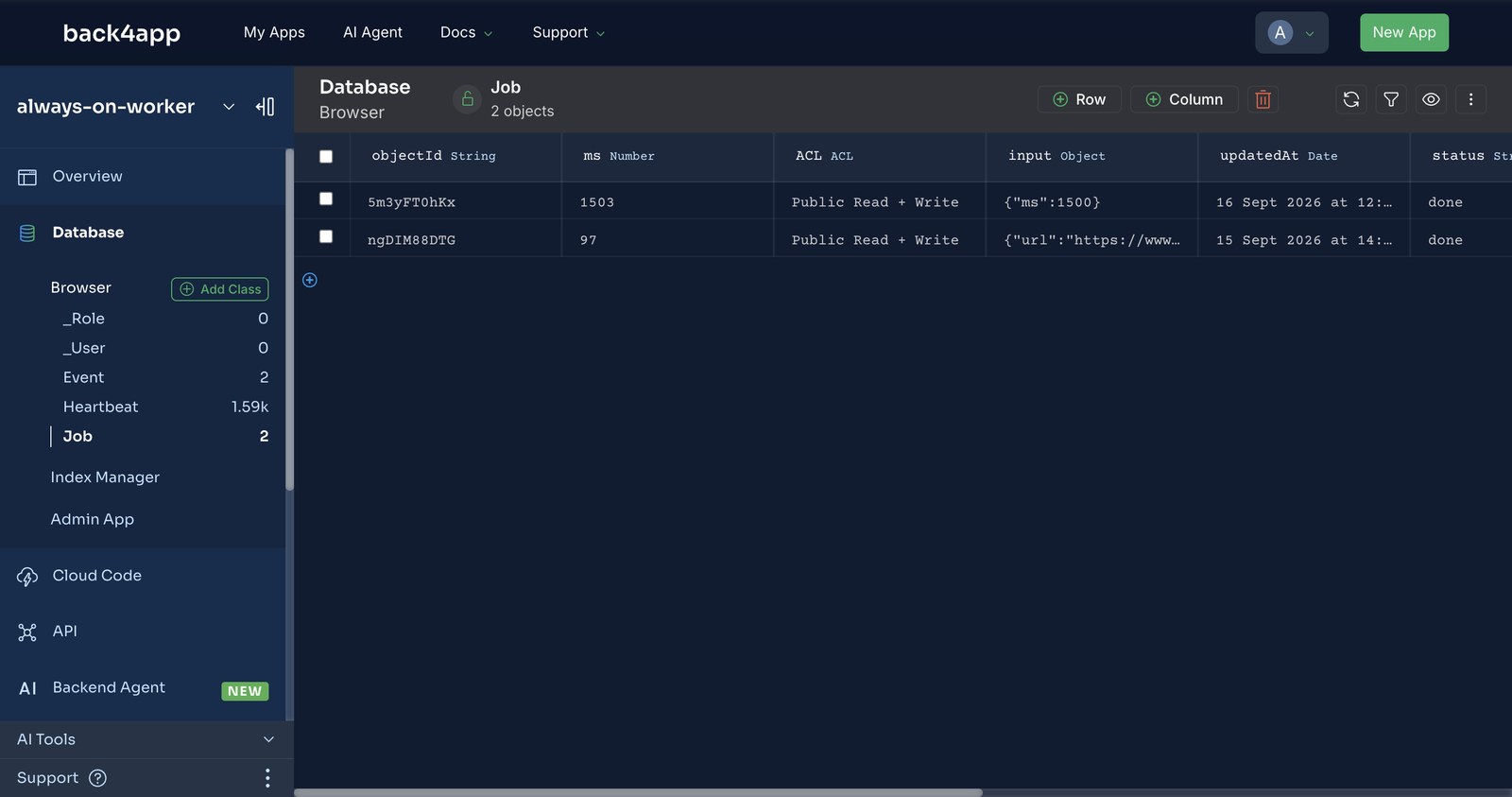This screenshot has height=797, width=1512.
Task: Click the Column button
Action: [x=1184, y=99]
